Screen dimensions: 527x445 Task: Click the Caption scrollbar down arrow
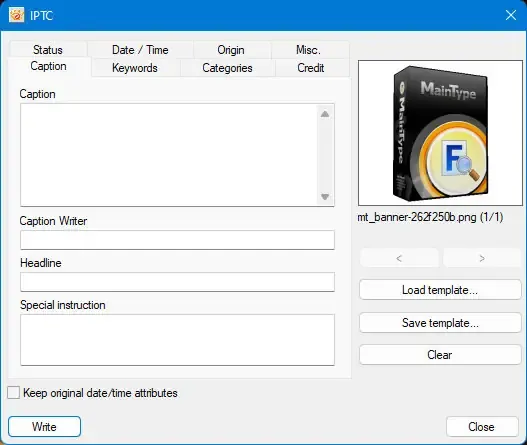coord(325,197)
